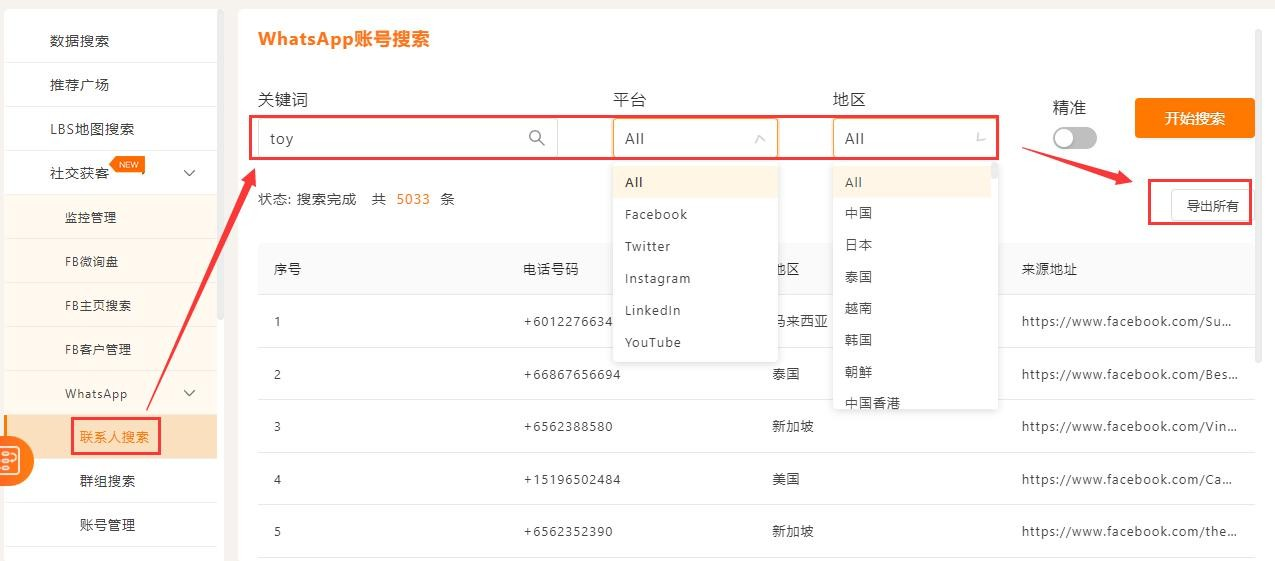Screen dimensions: 1275x561
Task: Open 账号管理 in the sidebar
Action: coord(108,525)
